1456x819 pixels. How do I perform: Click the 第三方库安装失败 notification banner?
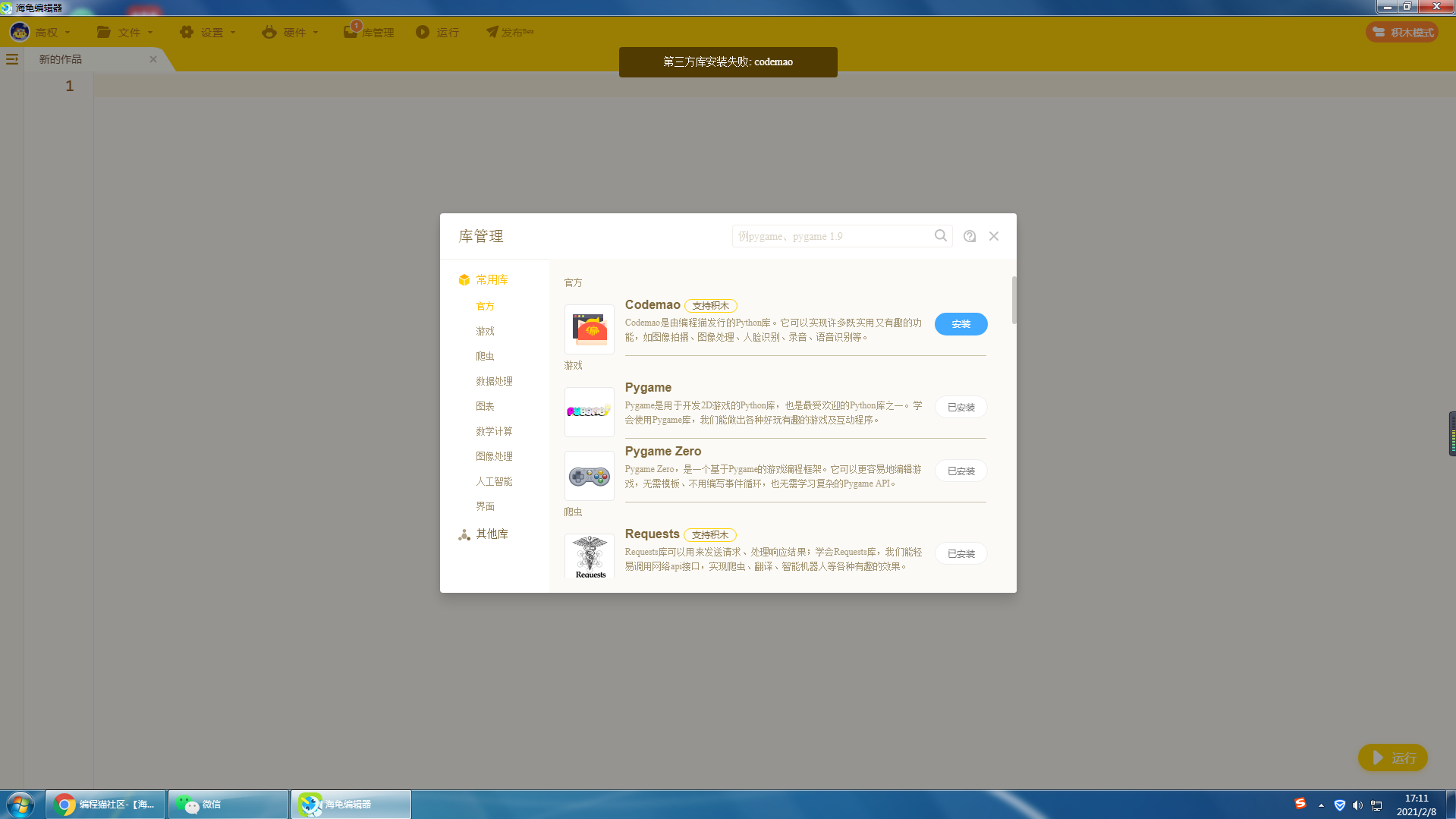tap(728, 62)
